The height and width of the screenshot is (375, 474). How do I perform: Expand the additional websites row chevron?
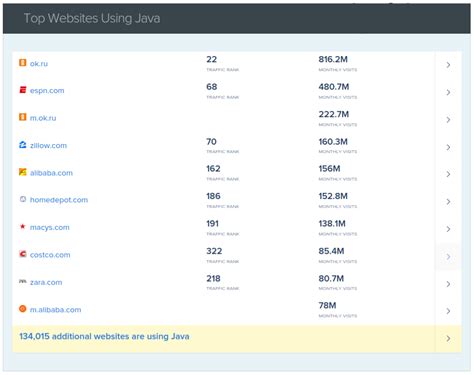tap(448, 338)
